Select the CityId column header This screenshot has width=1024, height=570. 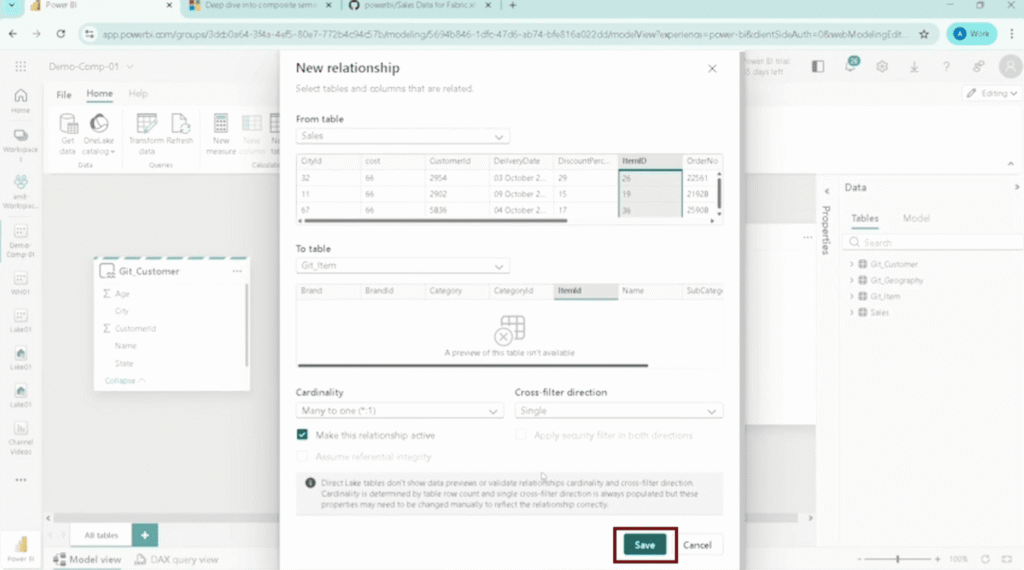tap(328, 161)
